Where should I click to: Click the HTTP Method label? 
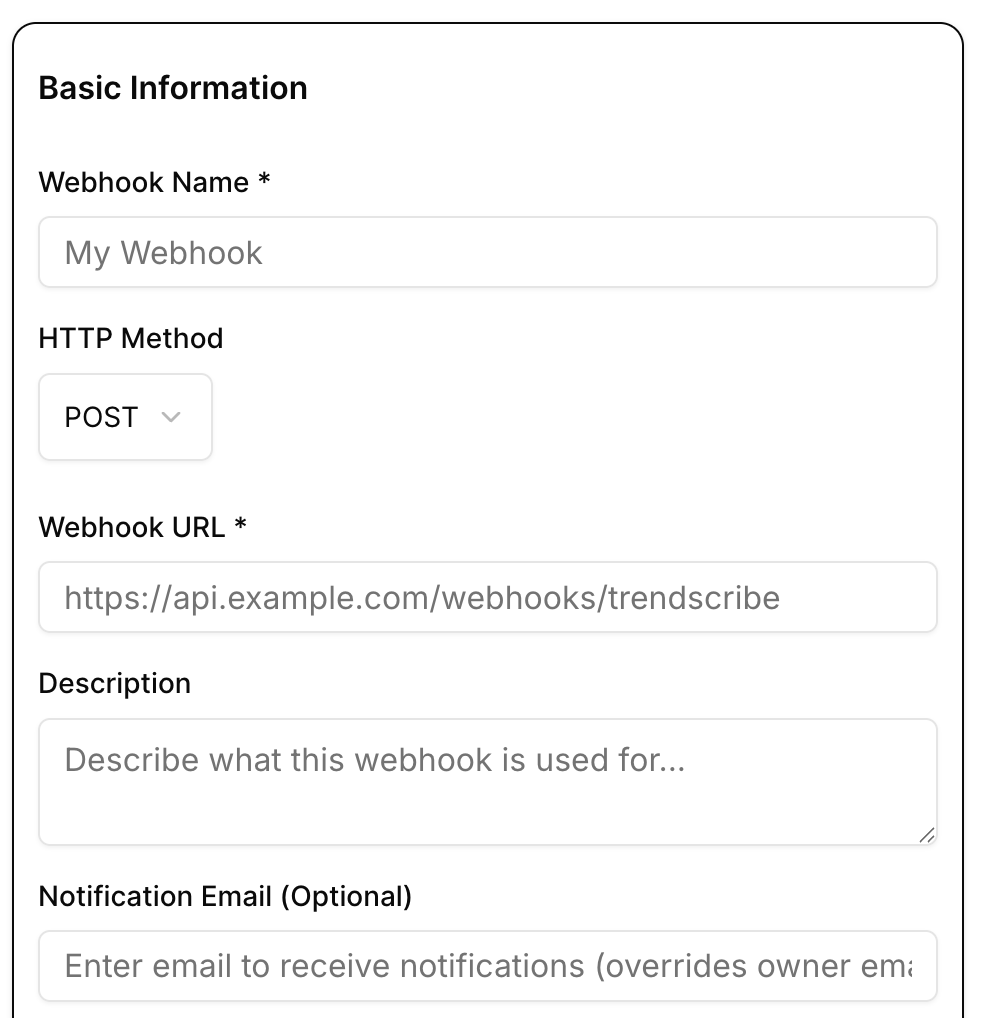pyautogui.click(x=131, y=338)
